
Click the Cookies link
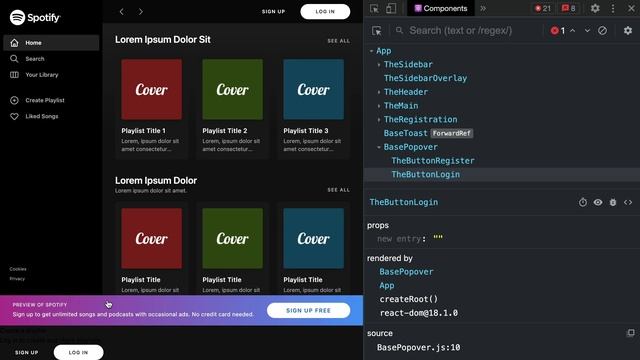pos(18,269)
